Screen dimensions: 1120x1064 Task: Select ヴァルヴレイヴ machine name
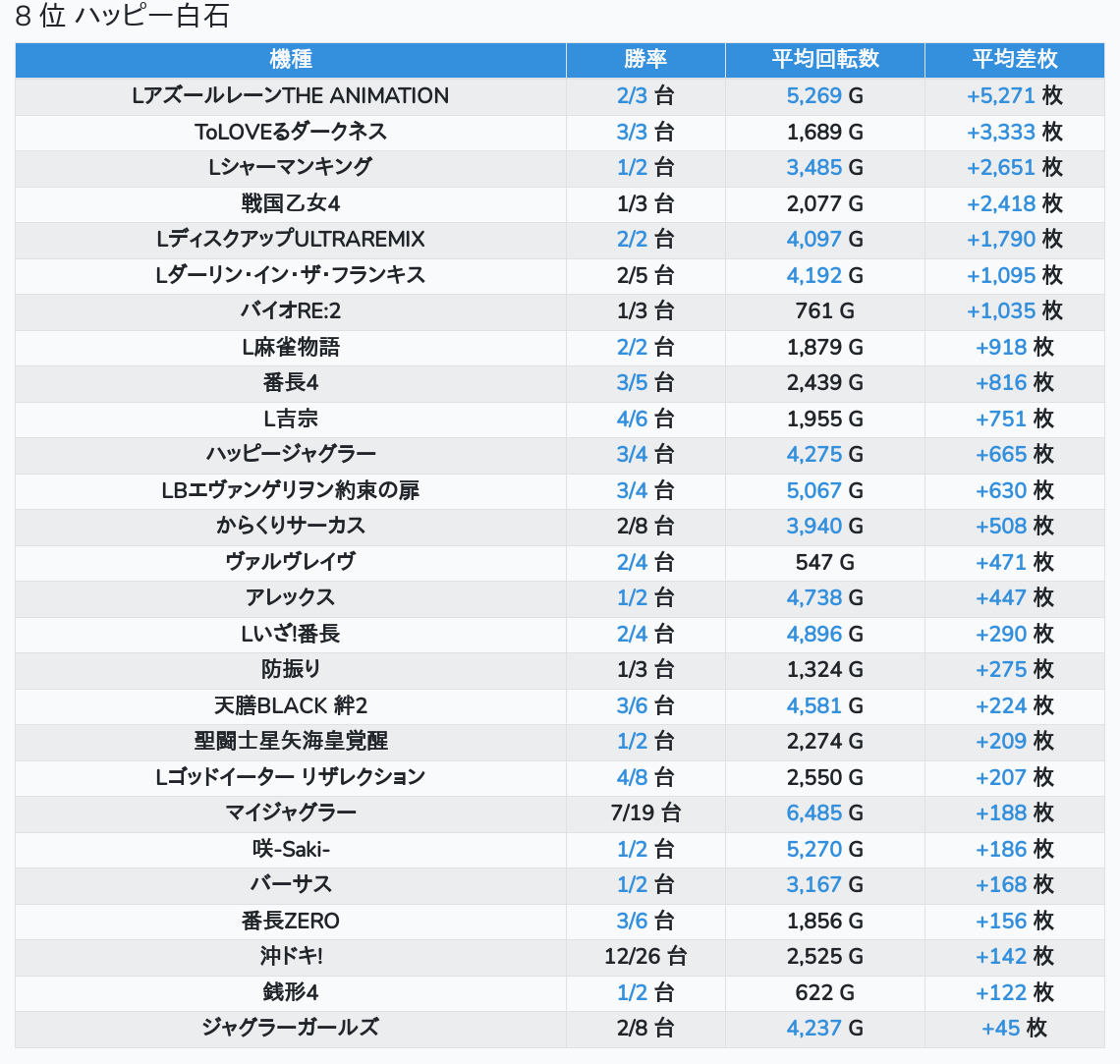(x=291, y=562)
